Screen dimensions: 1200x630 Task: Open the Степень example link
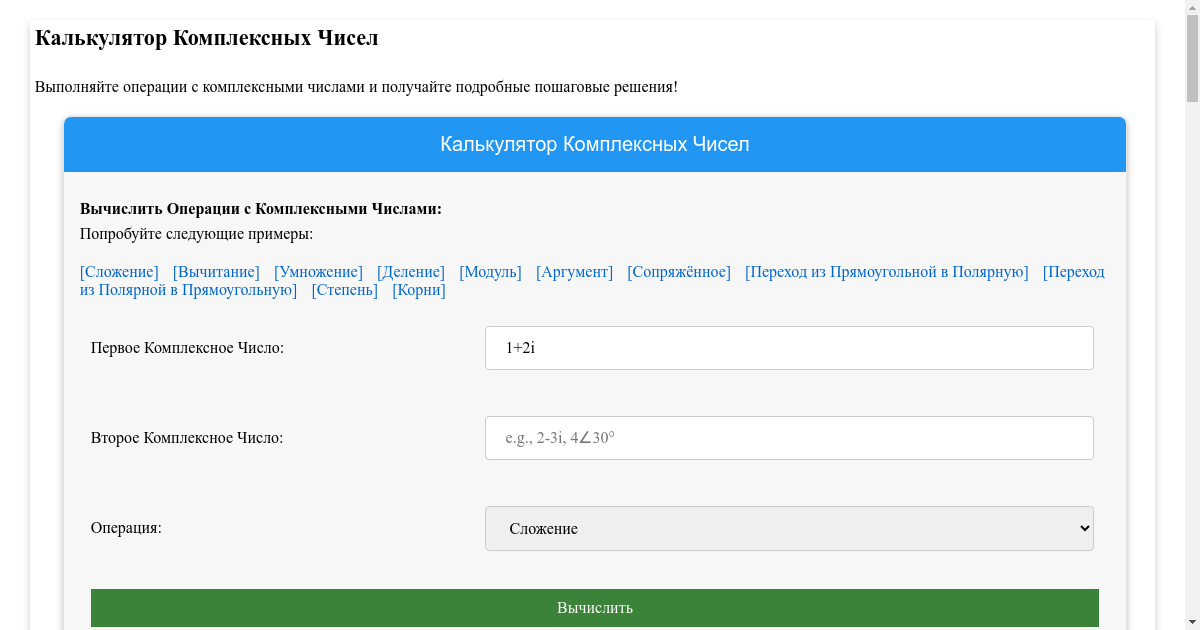click(344, 290)
